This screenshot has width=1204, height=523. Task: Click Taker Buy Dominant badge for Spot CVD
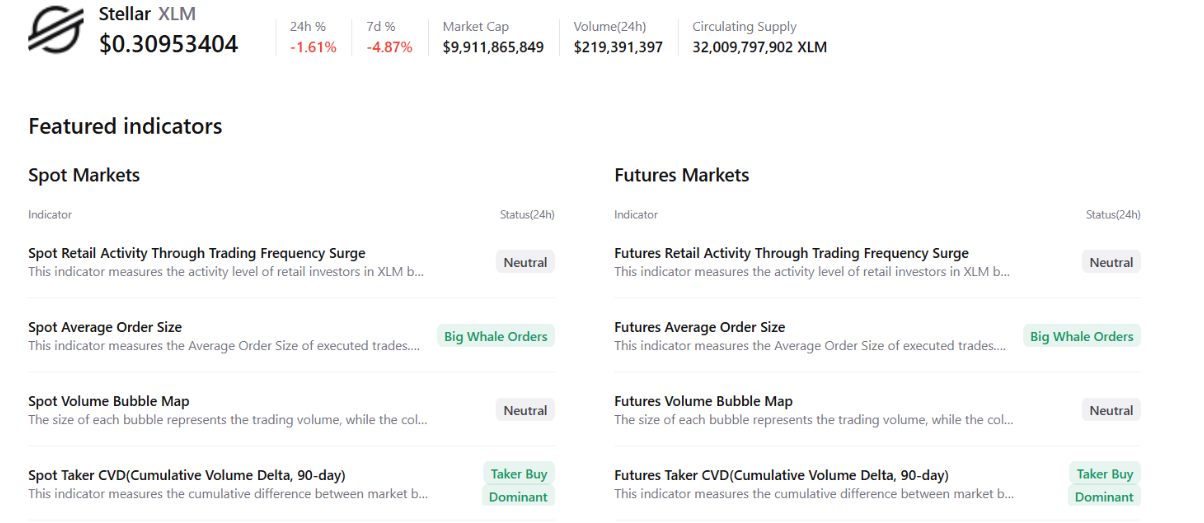pos(518,485)
